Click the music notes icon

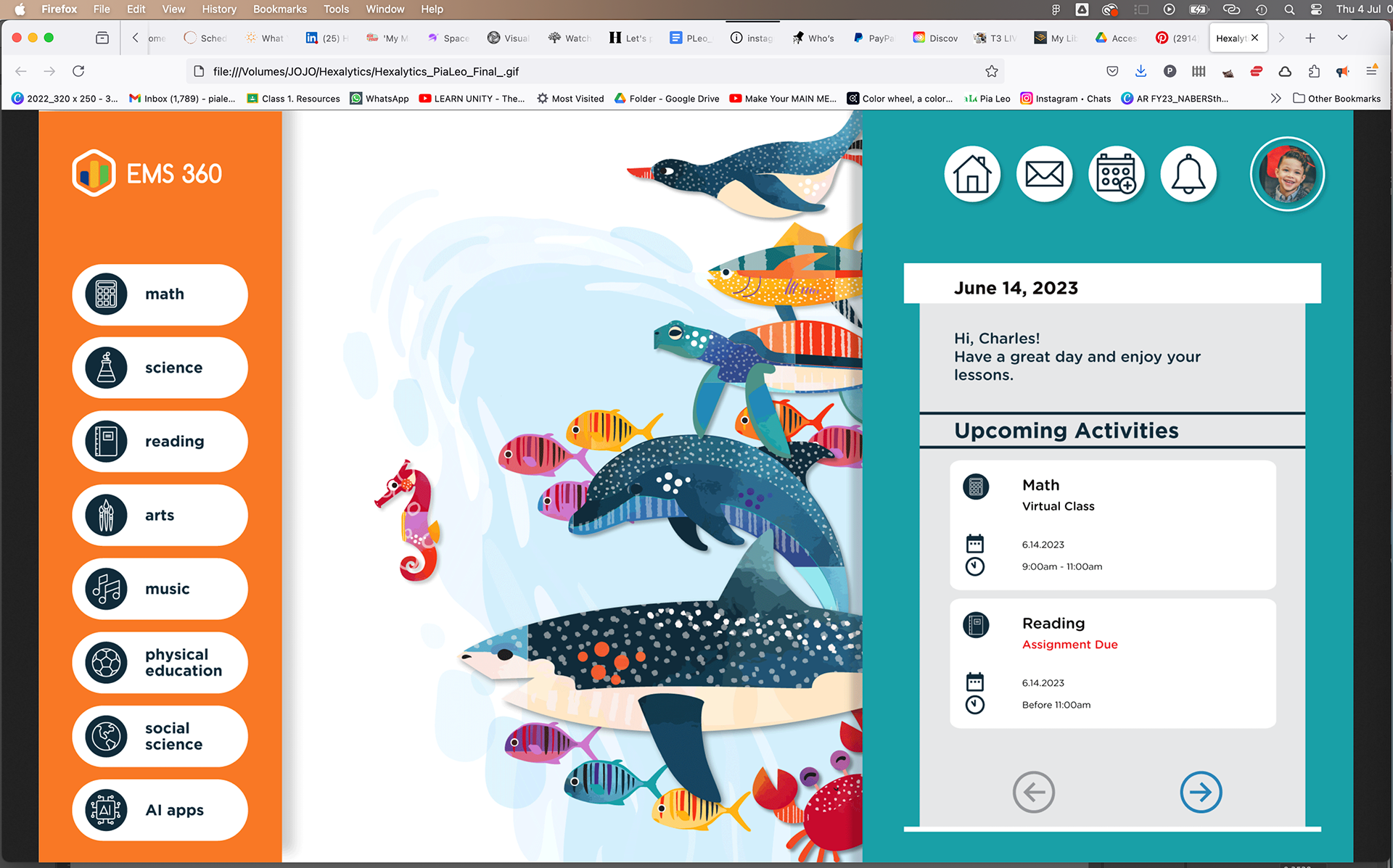pos(107,589)
